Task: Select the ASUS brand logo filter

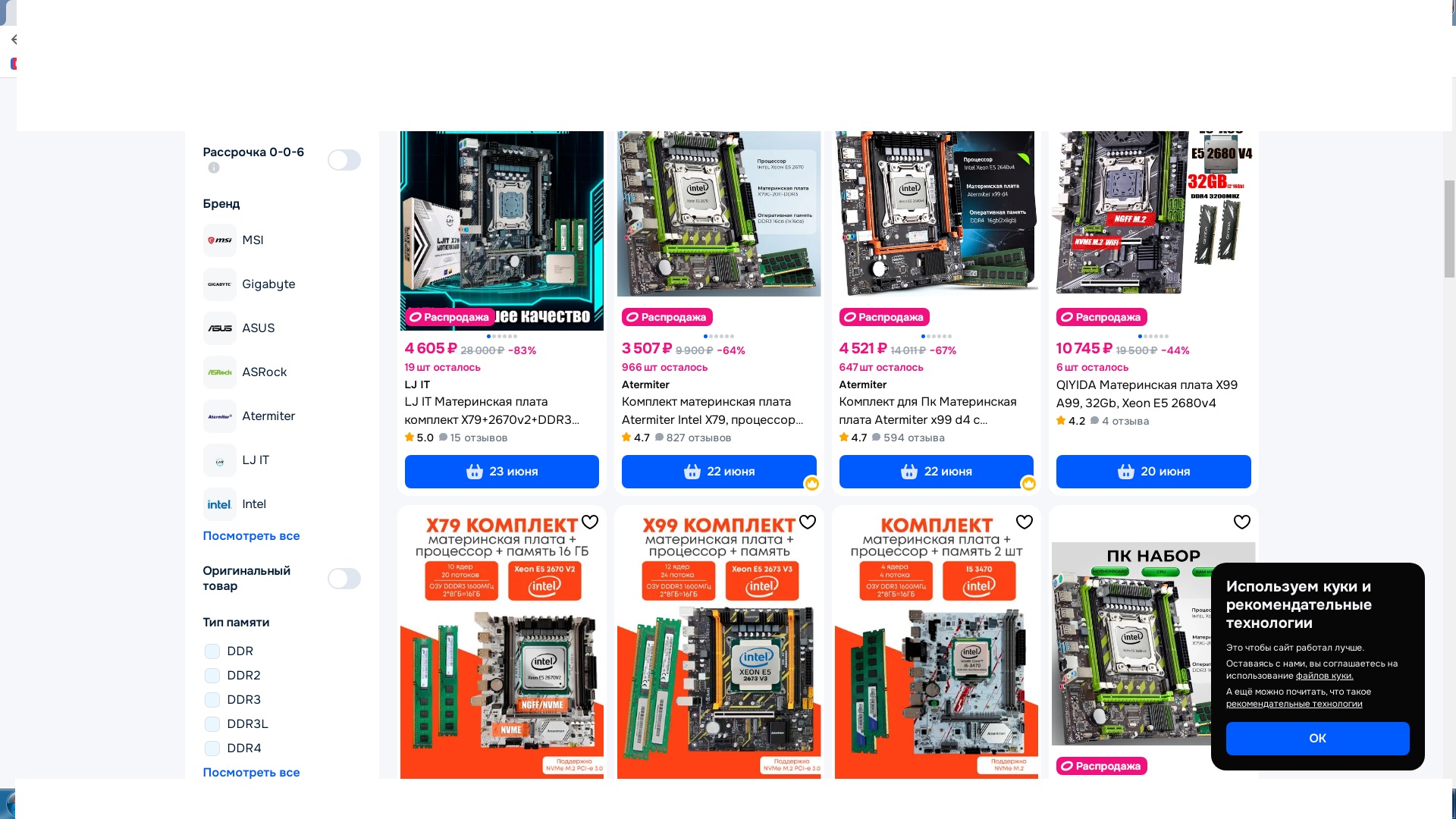Action: (220, 328)
